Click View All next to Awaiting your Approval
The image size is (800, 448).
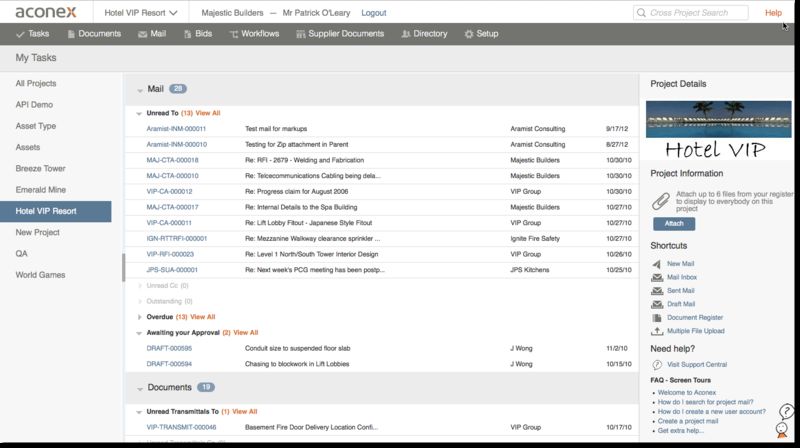(x=245, y=333)
